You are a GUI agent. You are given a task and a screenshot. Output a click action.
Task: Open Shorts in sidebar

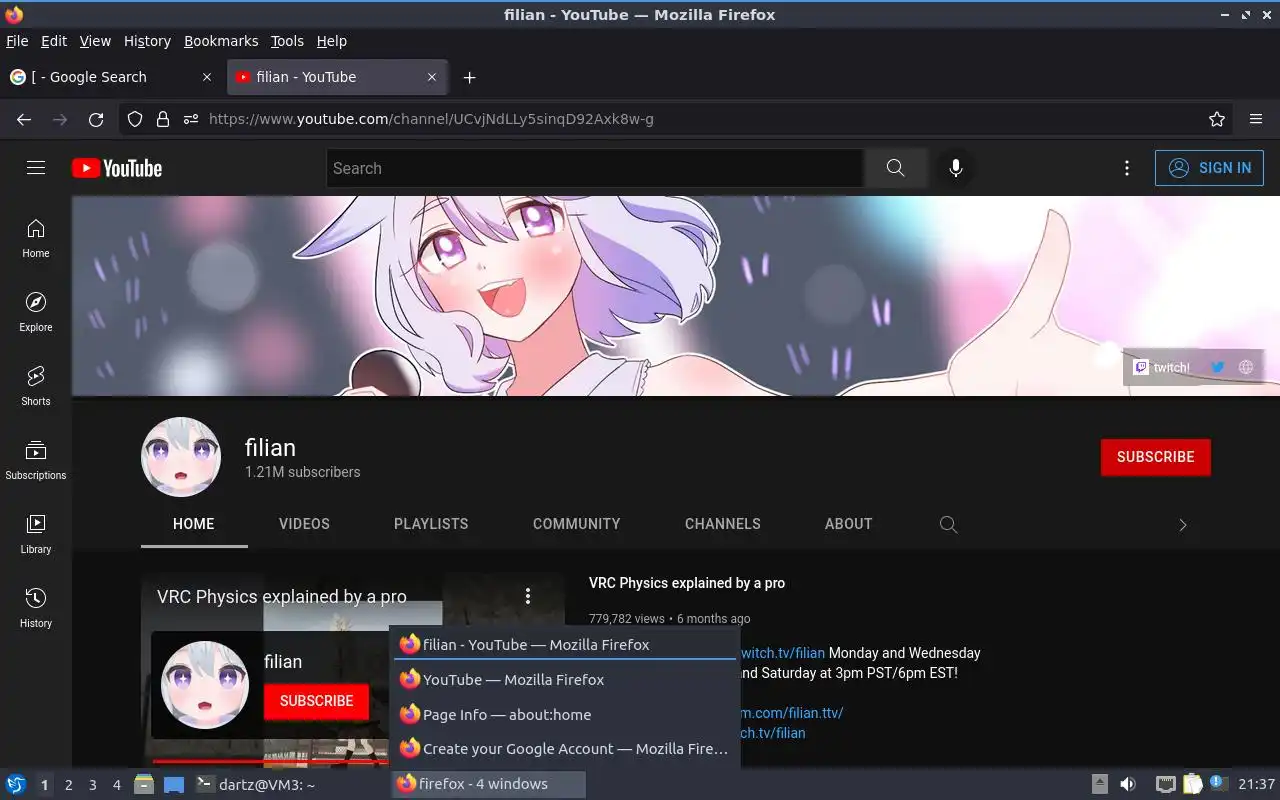[36, 386]
